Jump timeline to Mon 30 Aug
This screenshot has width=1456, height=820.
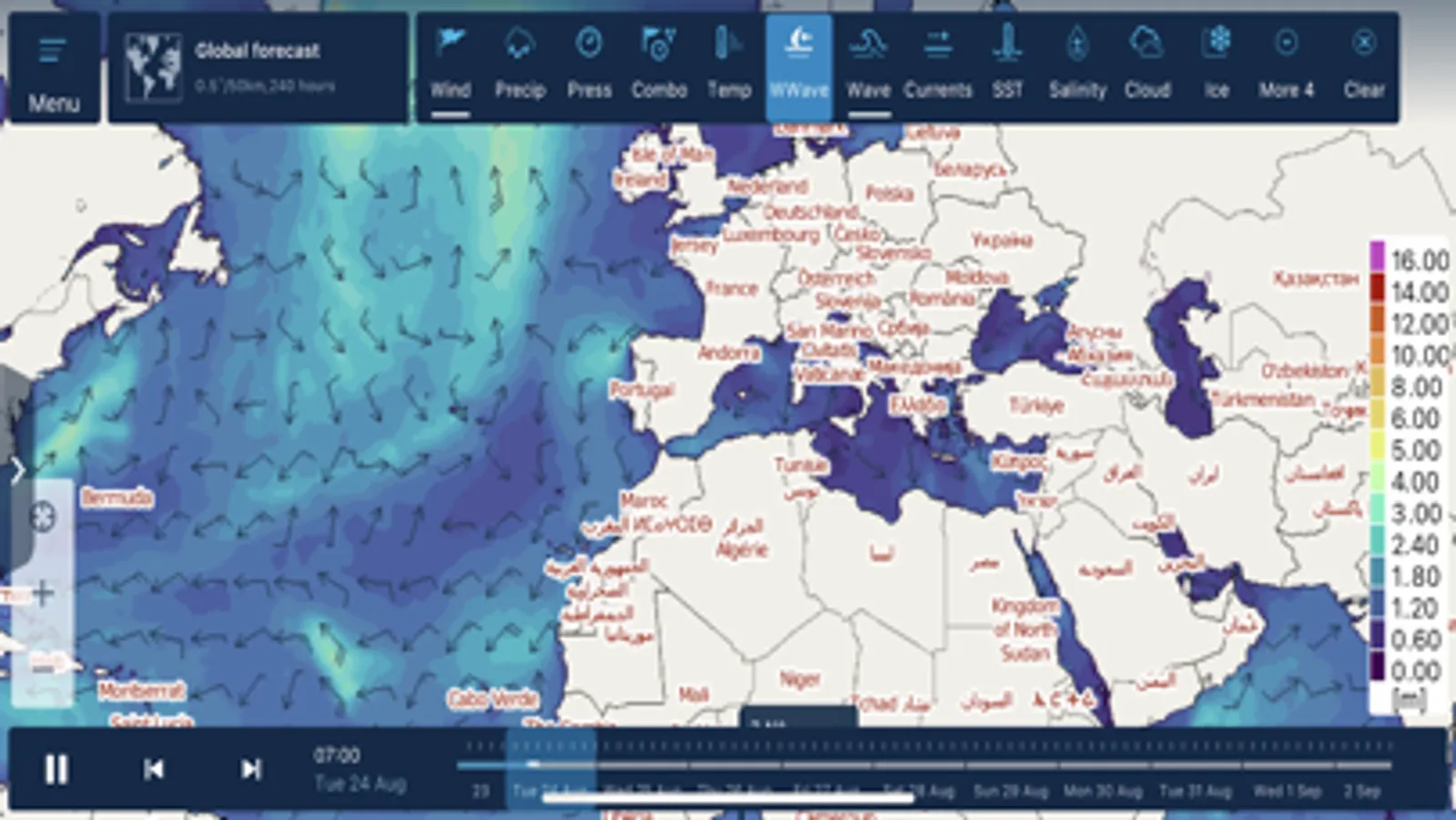coord(1103,791)
